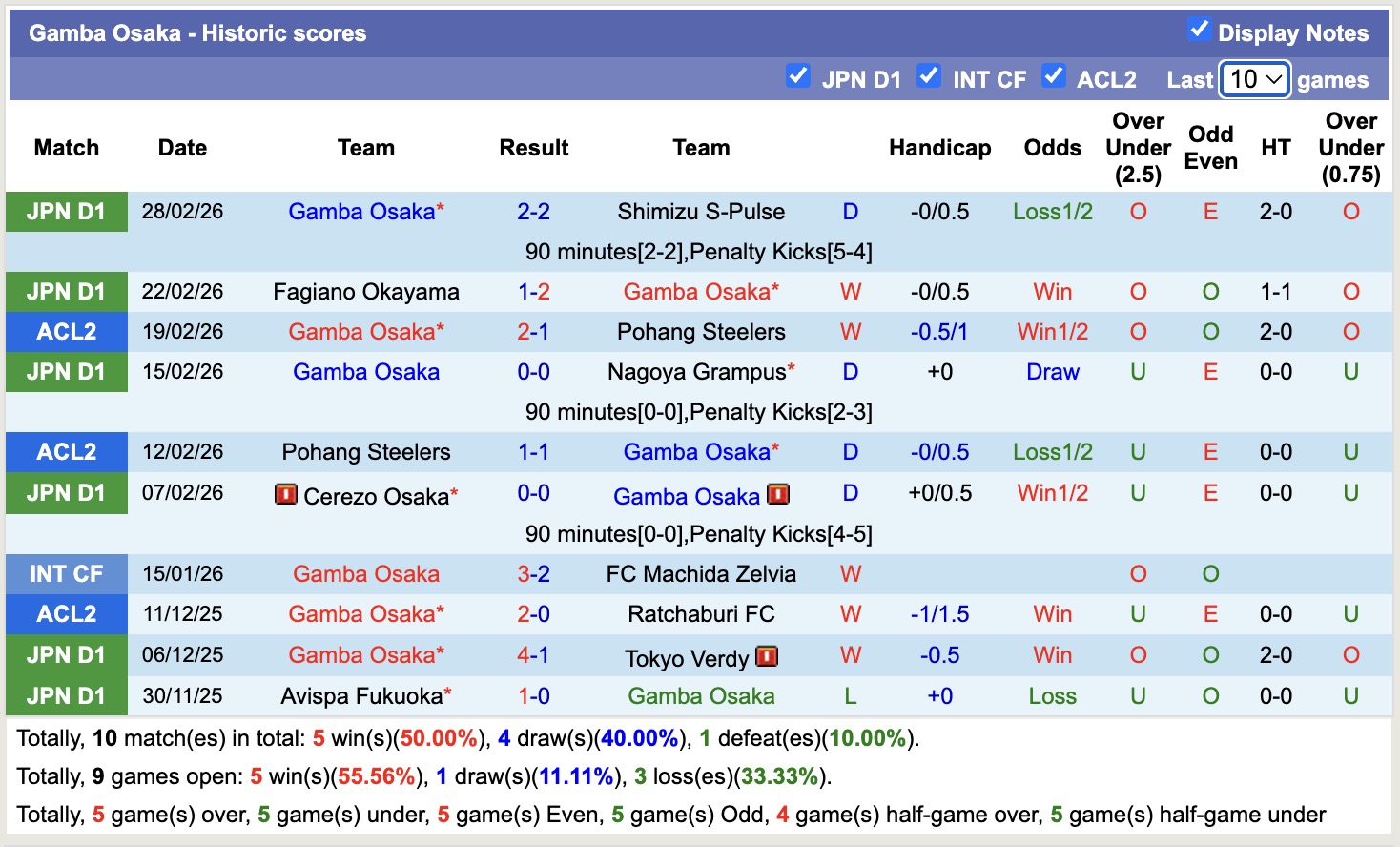This screenshot has width=1400, height=847.
Task: Open Fagiano Okayama team link
Action: [365, 292]
